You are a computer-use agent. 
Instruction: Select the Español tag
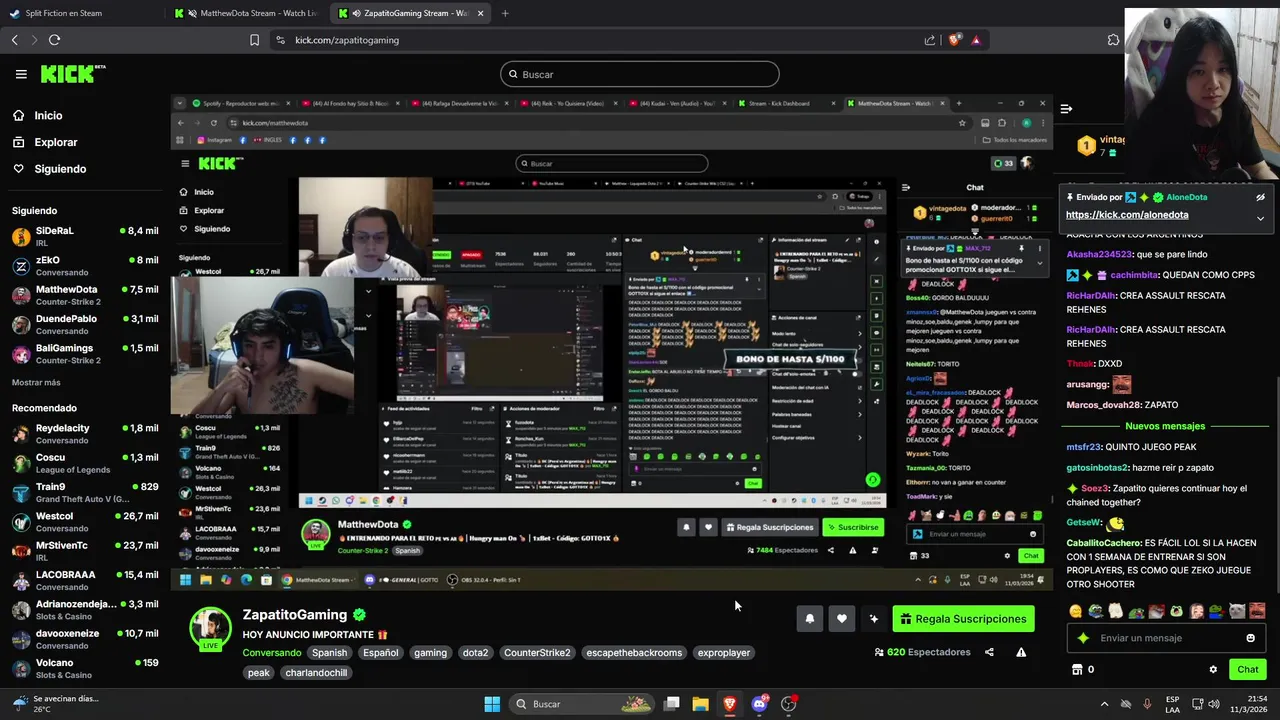(x=380, y=653)
